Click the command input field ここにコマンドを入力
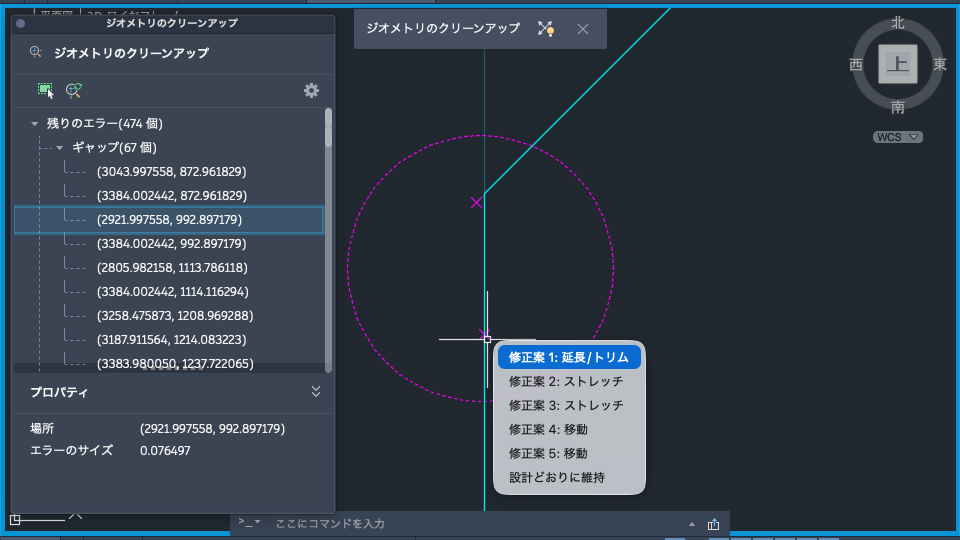The width and height of the screenshot is (960, 540). [478, 523]
